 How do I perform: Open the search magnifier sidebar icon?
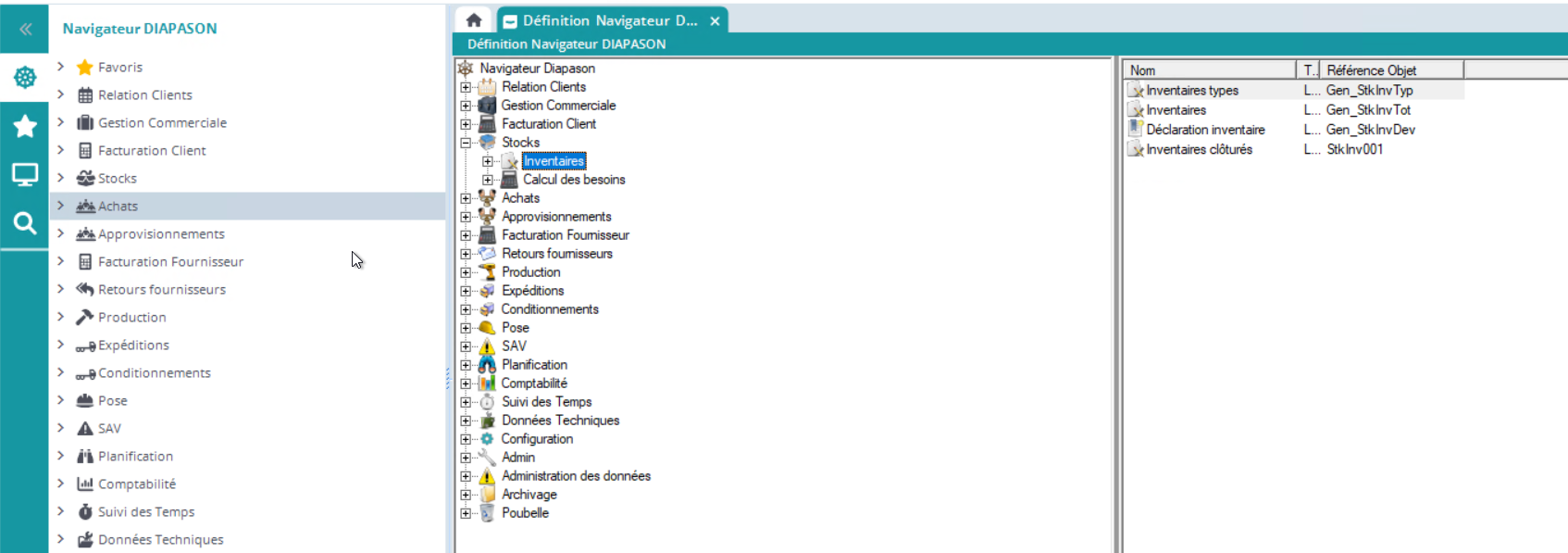[x=25, y=223]
